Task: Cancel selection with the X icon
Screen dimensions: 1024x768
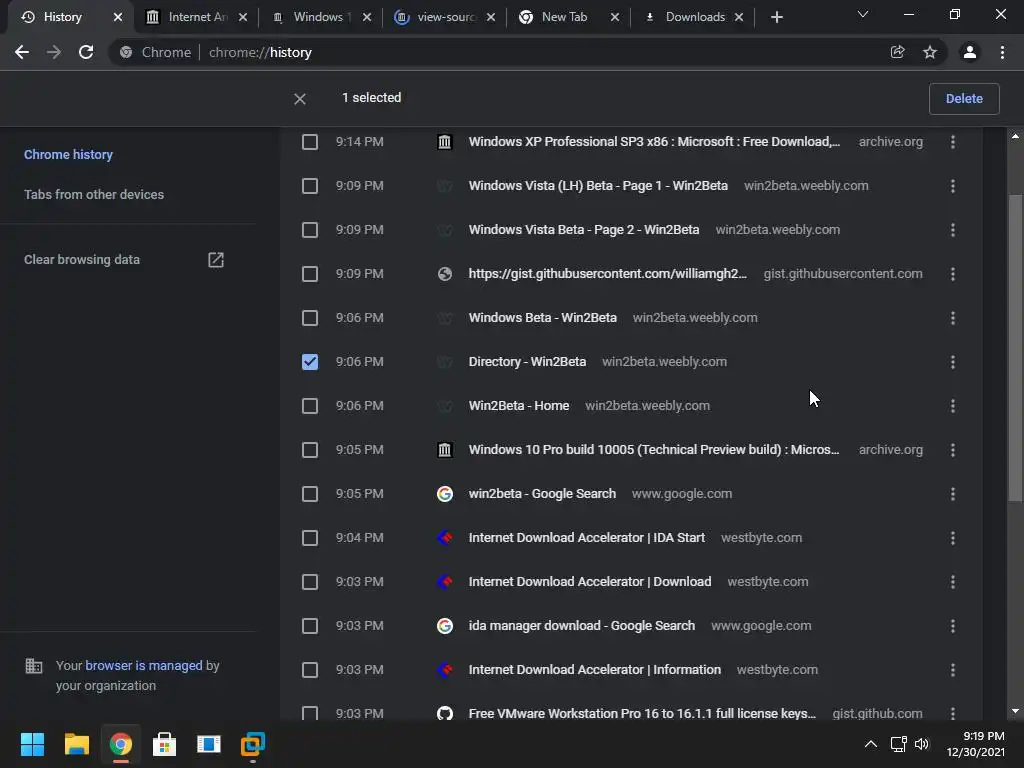Action: point(300,99)
